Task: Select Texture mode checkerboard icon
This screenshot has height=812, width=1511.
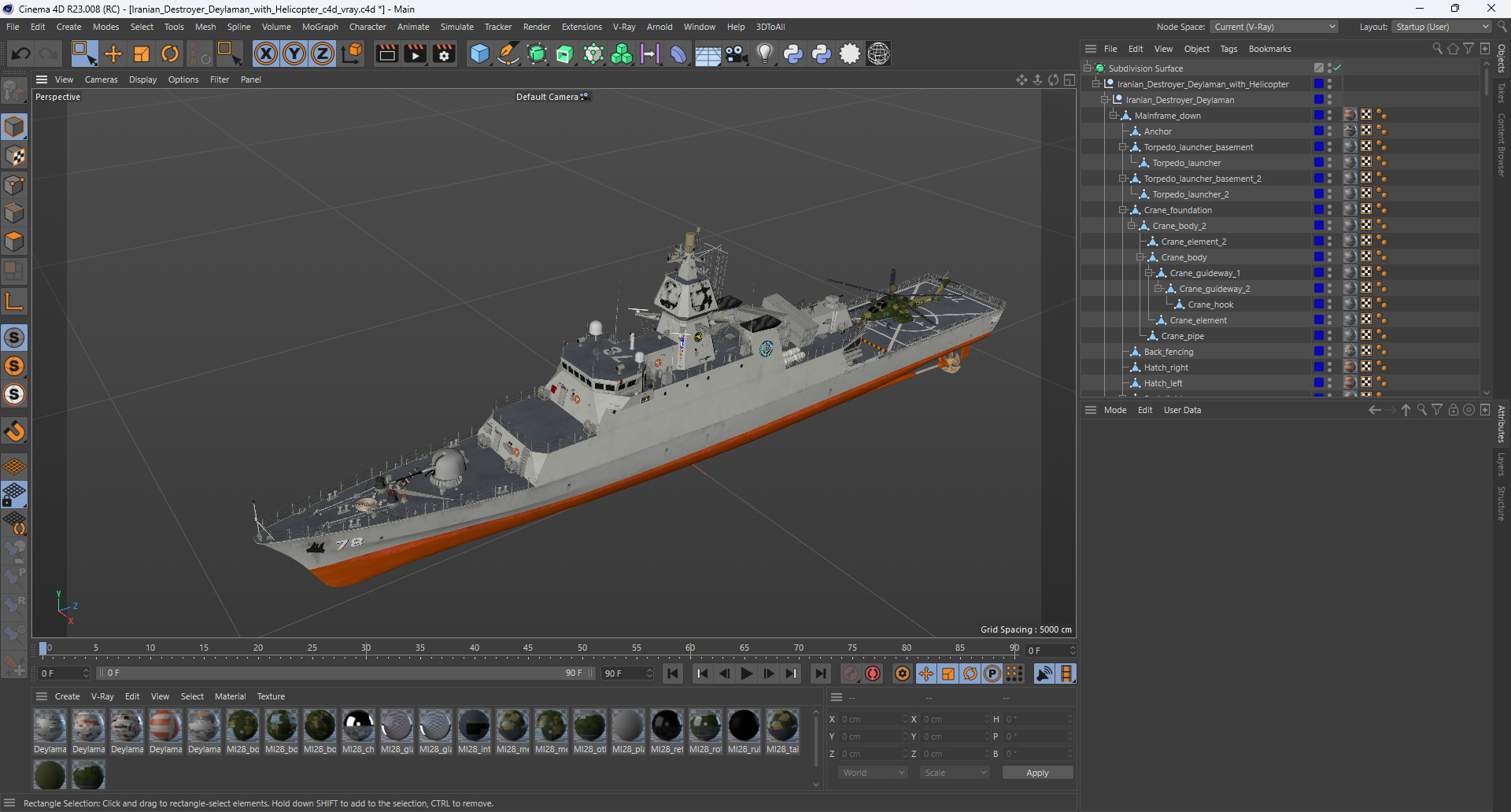Action: click(14, 156)
